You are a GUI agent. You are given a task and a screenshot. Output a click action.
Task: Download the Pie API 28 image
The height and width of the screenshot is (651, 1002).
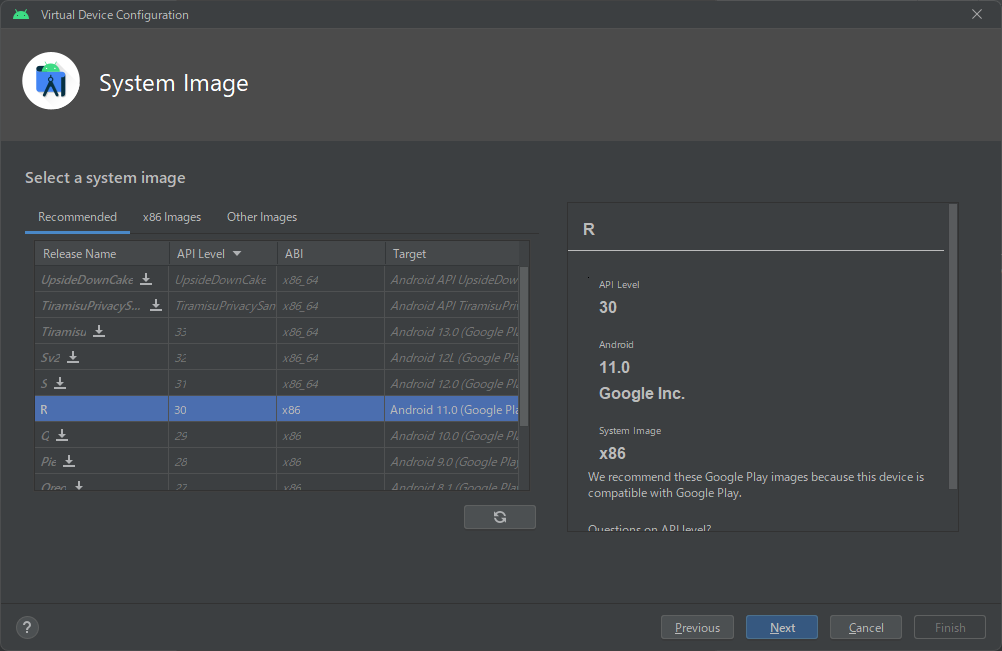[x=69, y=461]
